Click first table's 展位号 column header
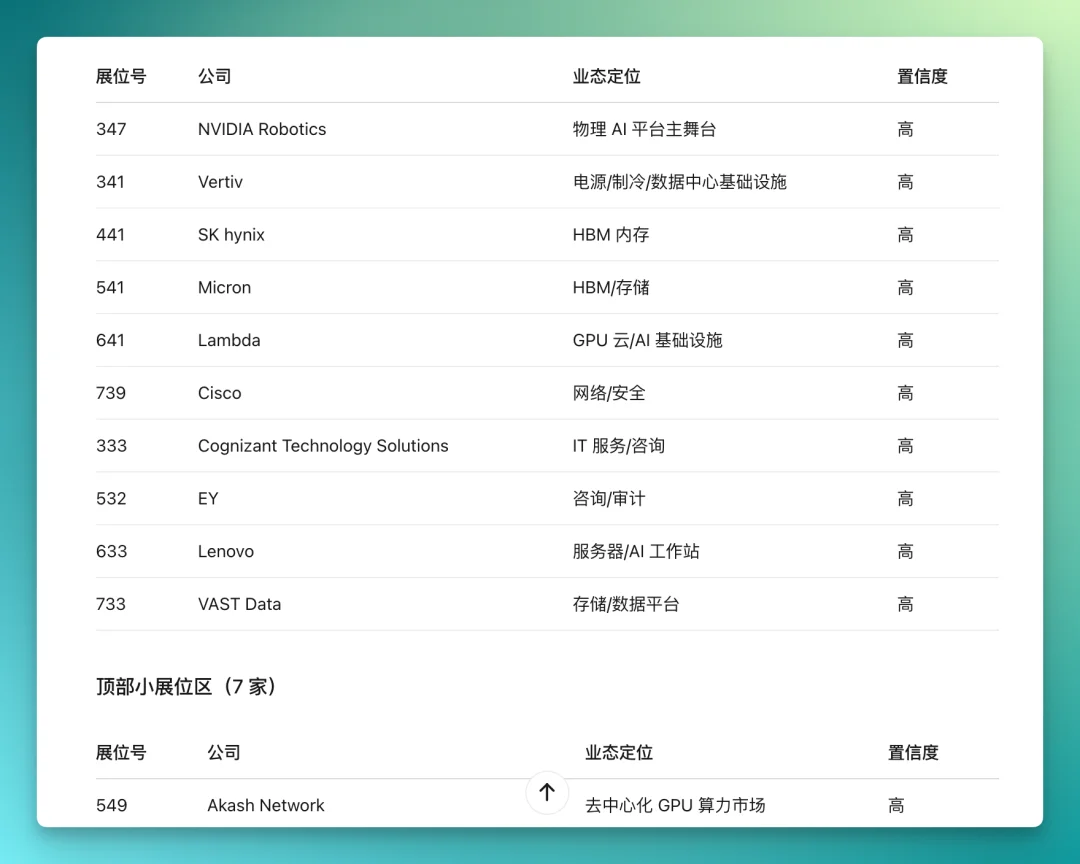1080x864 pixels. (x=121, y=76)
